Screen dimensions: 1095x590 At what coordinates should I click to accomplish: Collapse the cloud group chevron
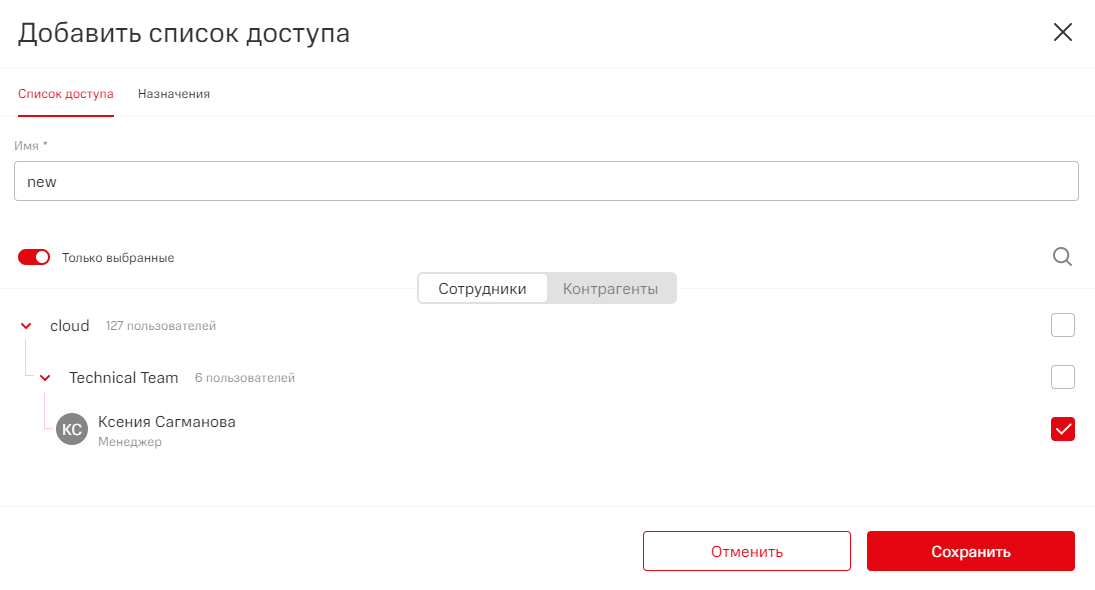[x=26, y=326]
